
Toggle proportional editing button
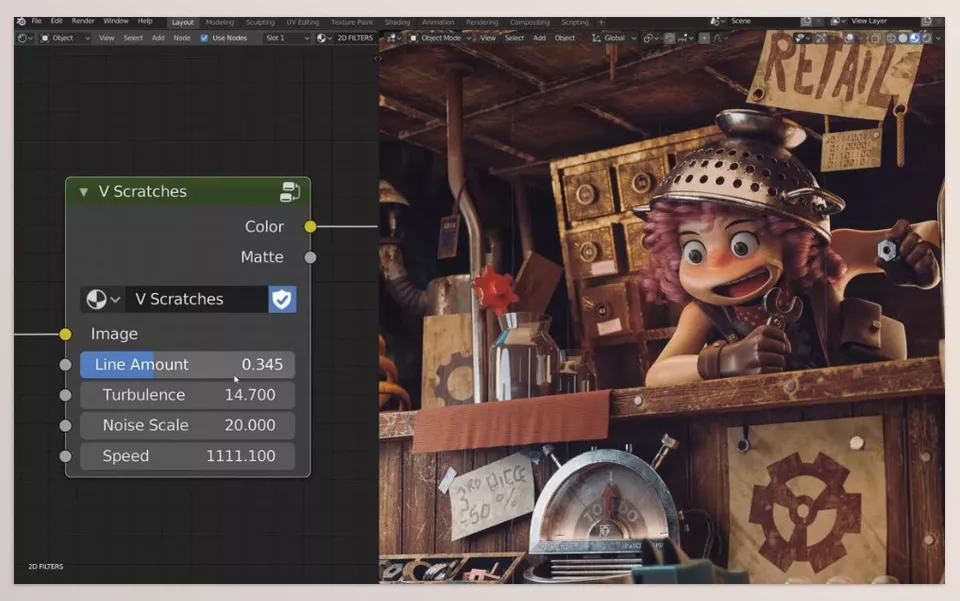704,38
